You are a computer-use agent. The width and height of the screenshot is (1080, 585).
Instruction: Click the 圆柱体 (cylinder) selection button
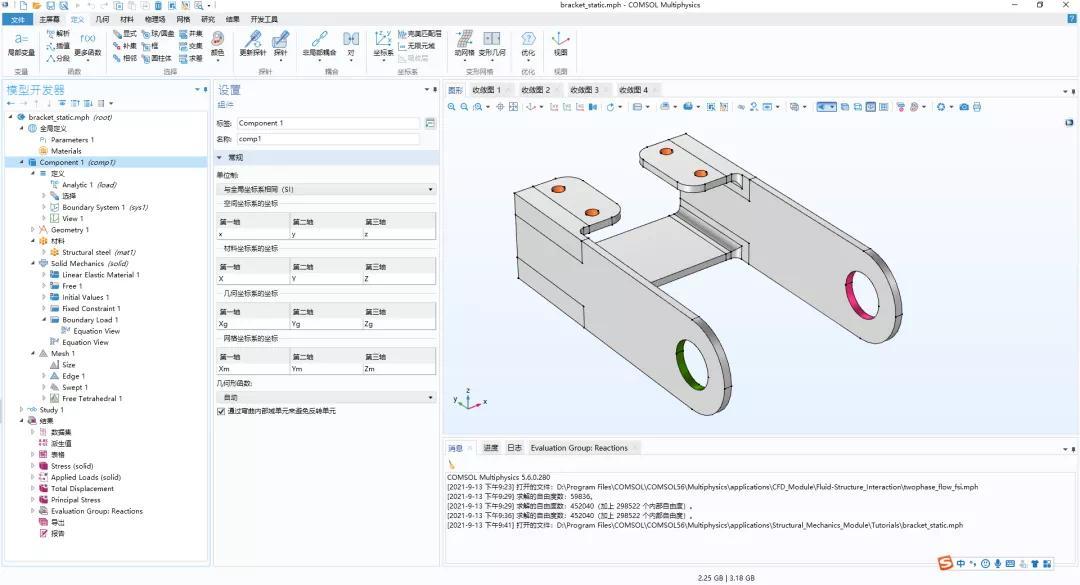coord(157,58)
